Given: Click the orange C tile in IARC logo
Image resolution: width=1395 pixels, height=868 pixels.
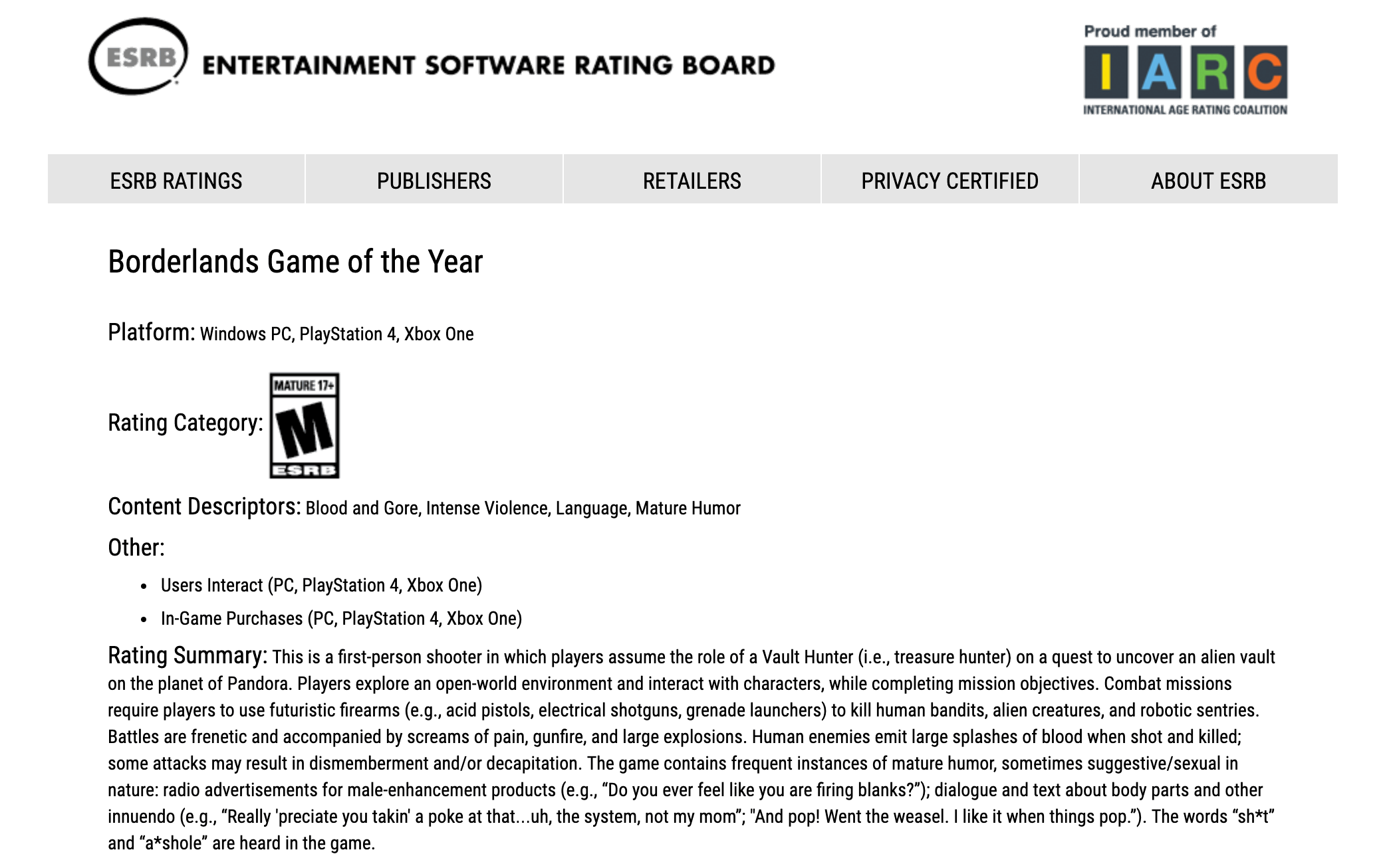Looking at the screenshot, I should tap(1265, 72).
